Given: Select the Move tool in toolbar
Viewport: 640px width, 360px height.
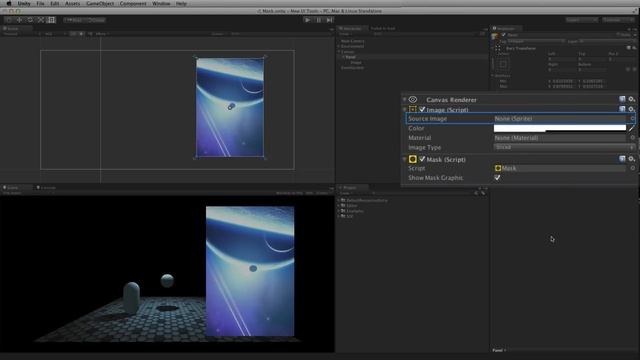Looking at the screenshot, I should click(19, 20).
